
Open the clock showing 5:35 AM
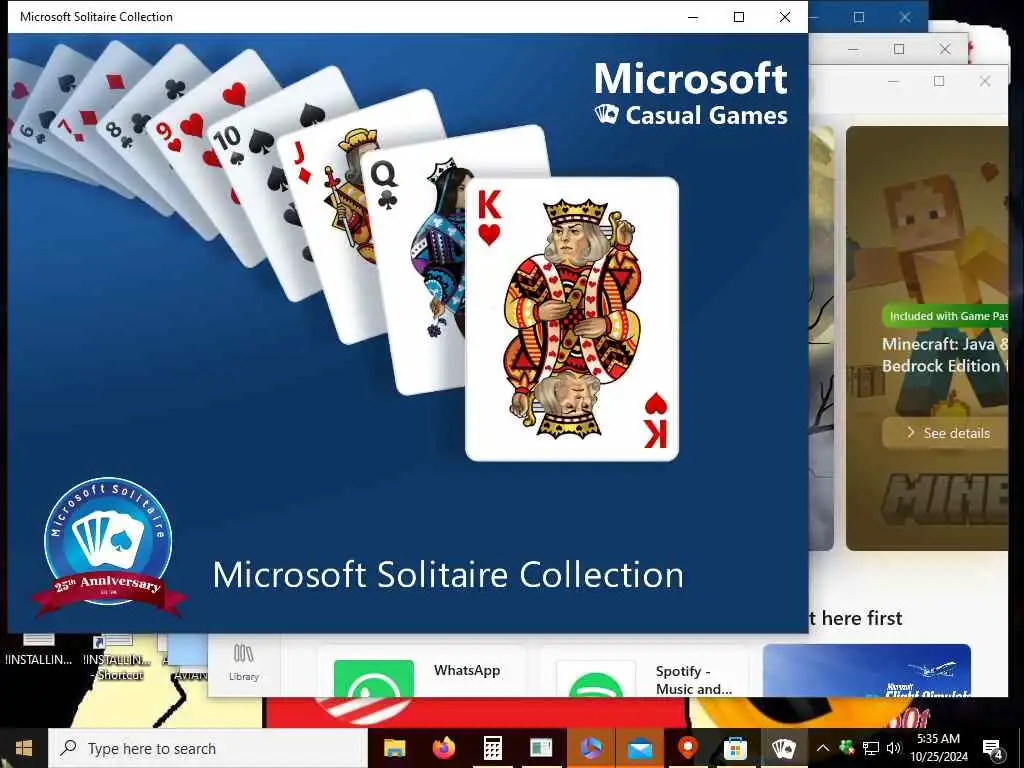tap(938, 748)
